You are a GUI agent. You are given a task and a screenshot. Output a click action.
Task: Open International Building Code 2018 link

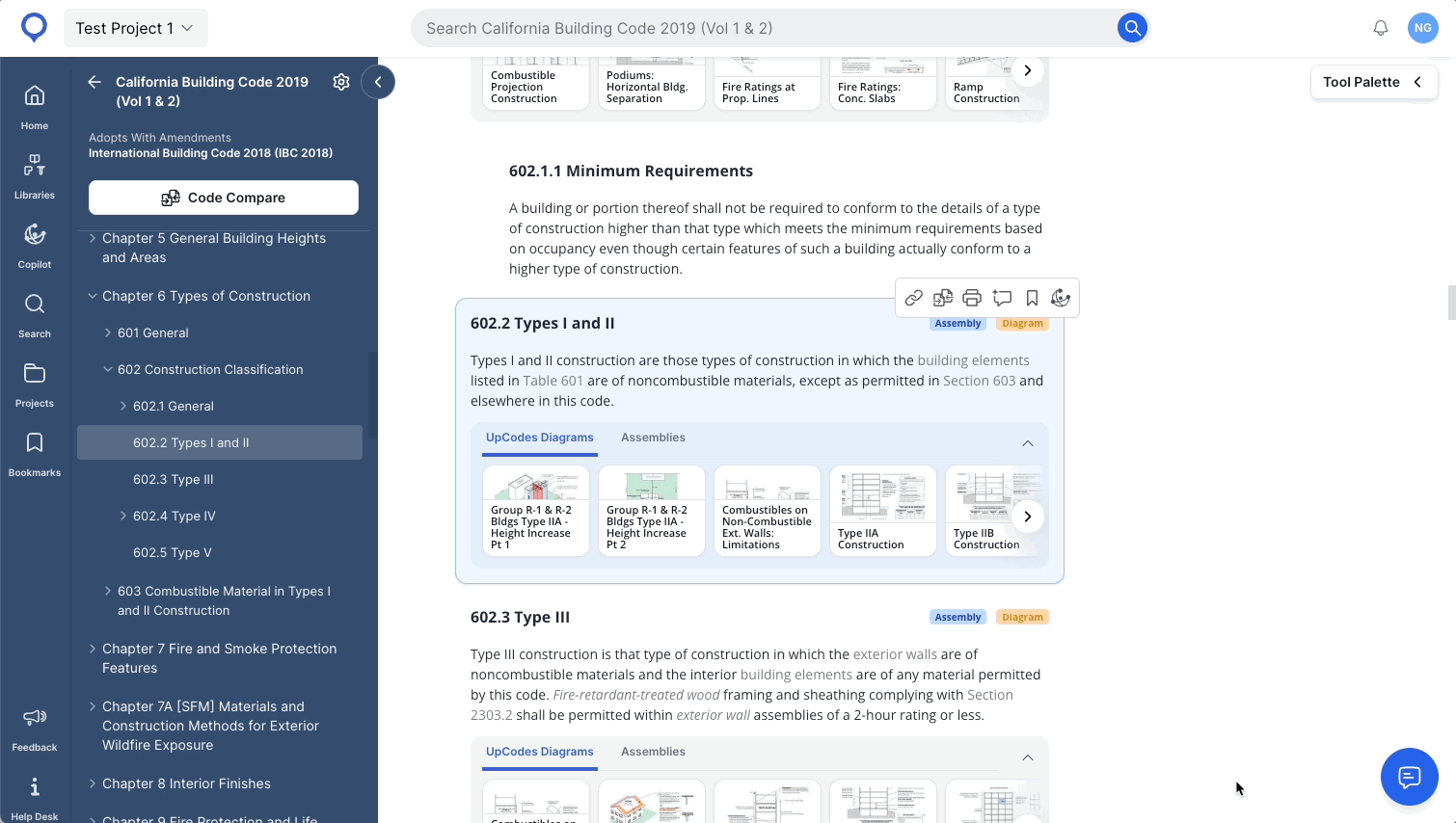210,153
